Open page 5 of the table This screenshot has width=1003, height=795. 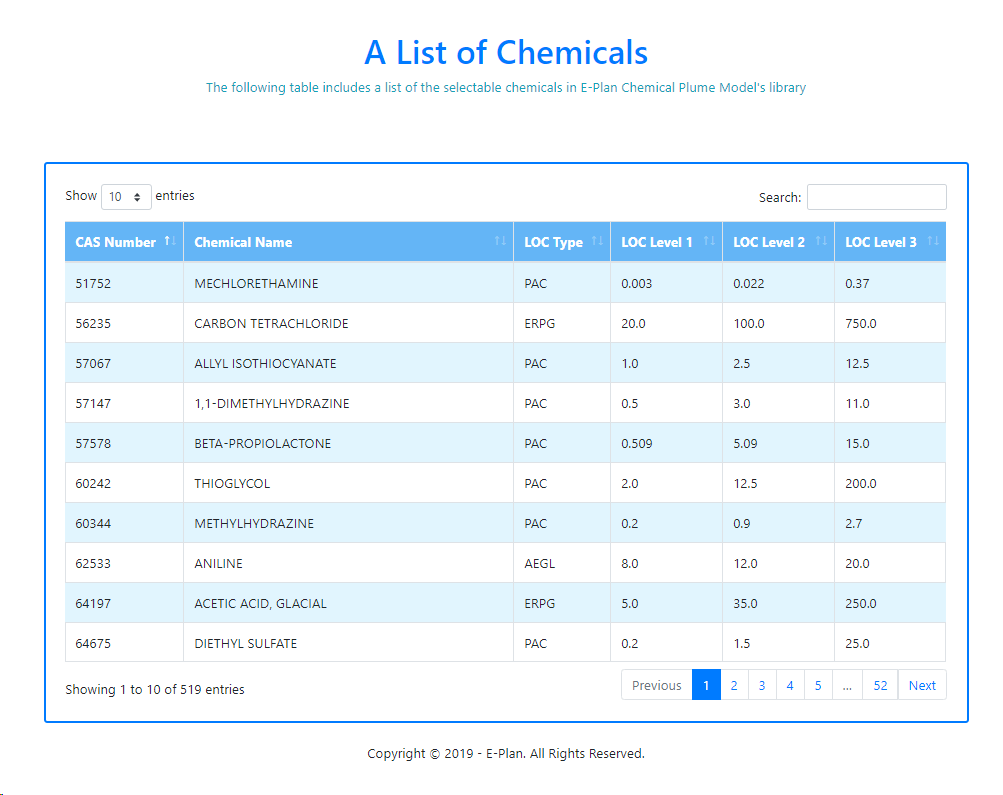pos(818,685)
